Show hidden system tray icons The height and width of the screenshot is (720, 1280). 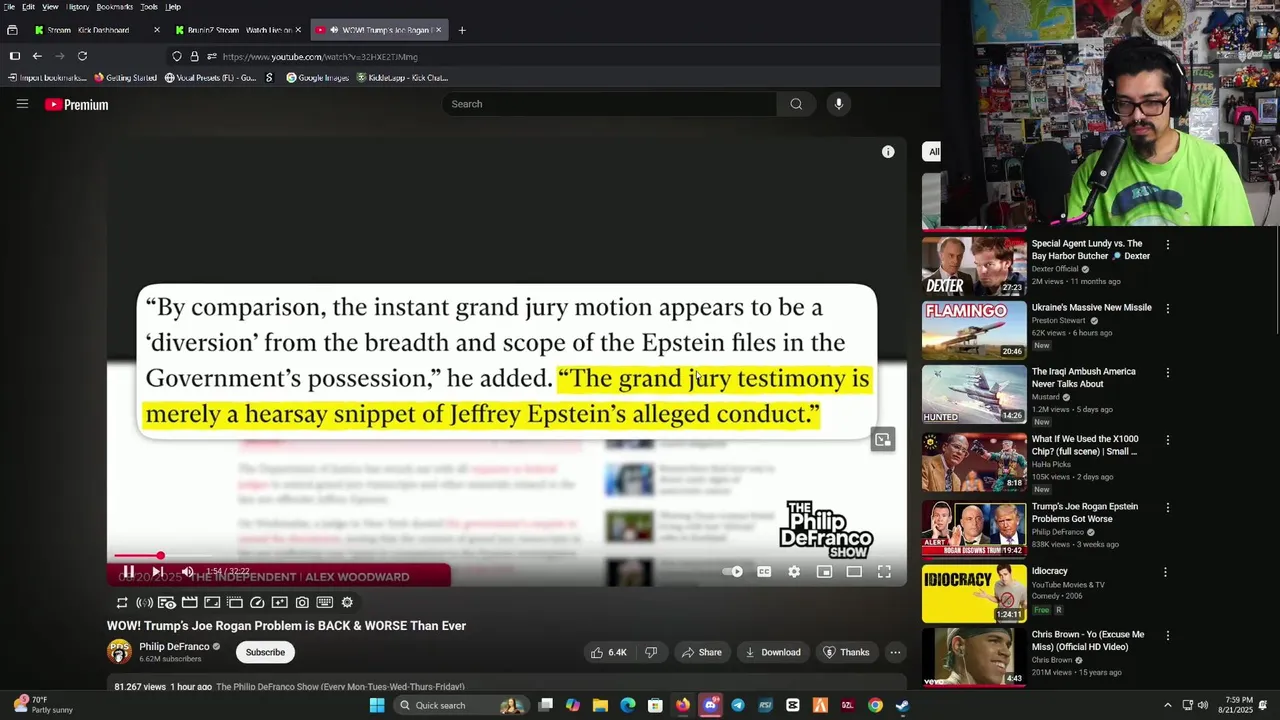(x=1167, y=705)
